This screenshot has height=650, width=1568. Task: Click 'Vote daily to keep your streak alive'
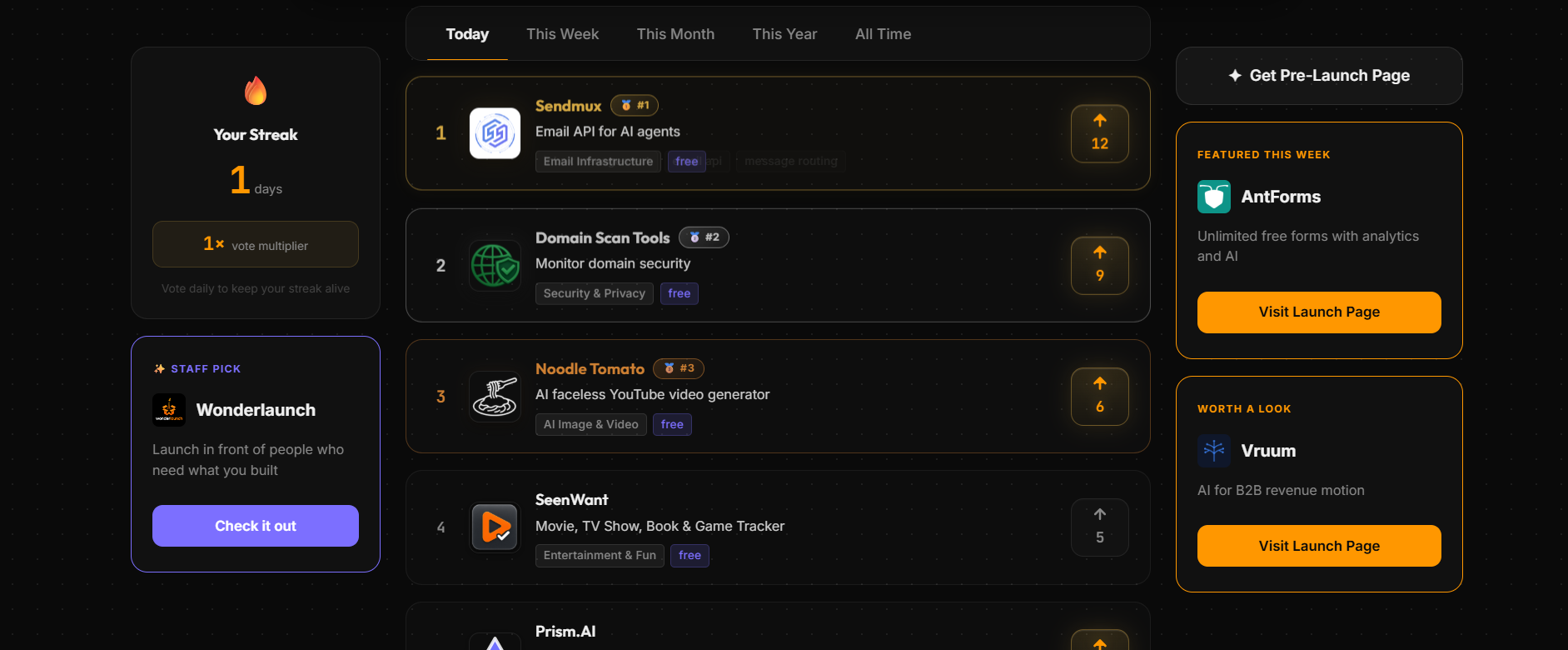click(x=256, y=288)
